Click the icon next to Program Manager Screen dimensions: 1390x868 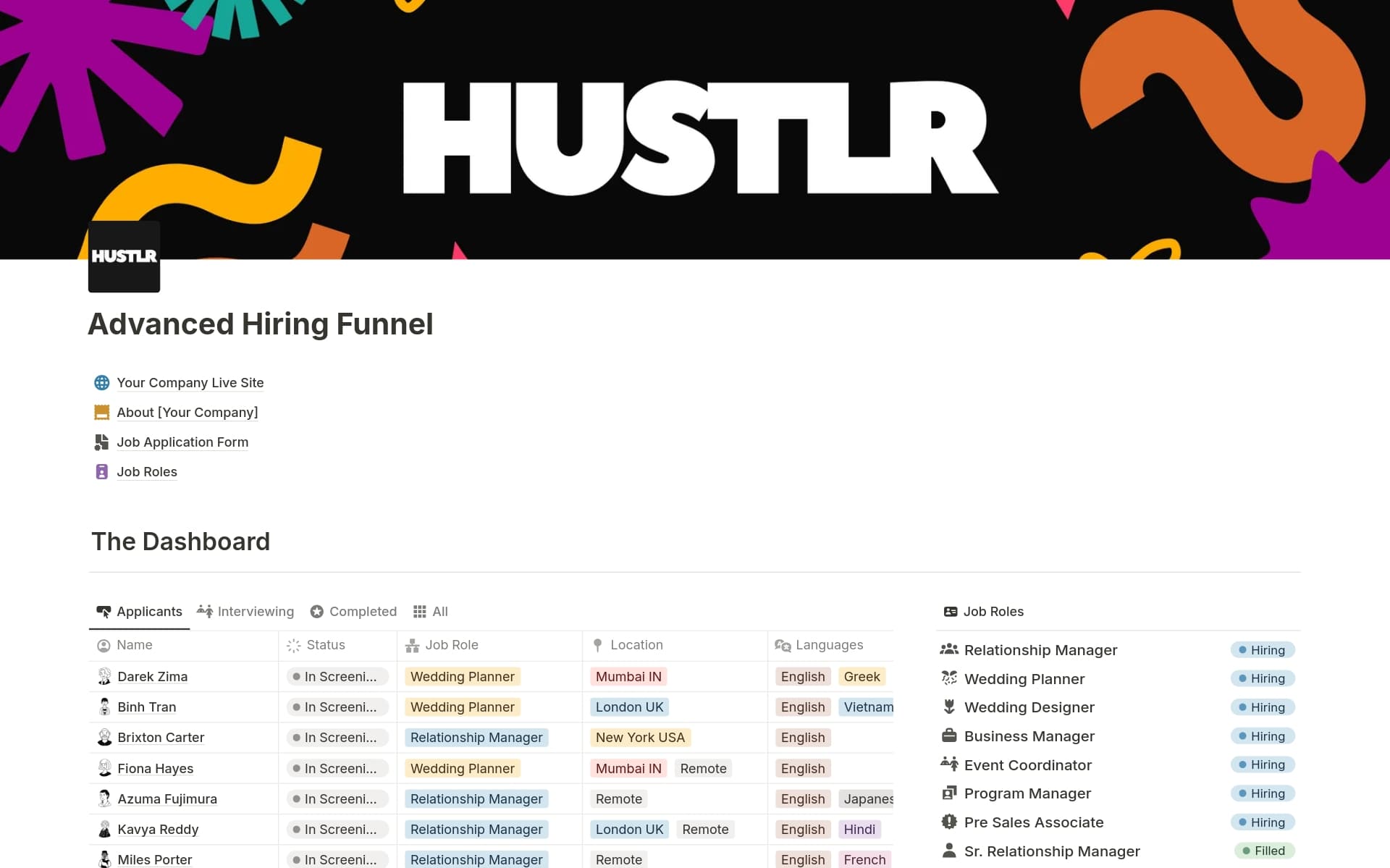[949, 793]
